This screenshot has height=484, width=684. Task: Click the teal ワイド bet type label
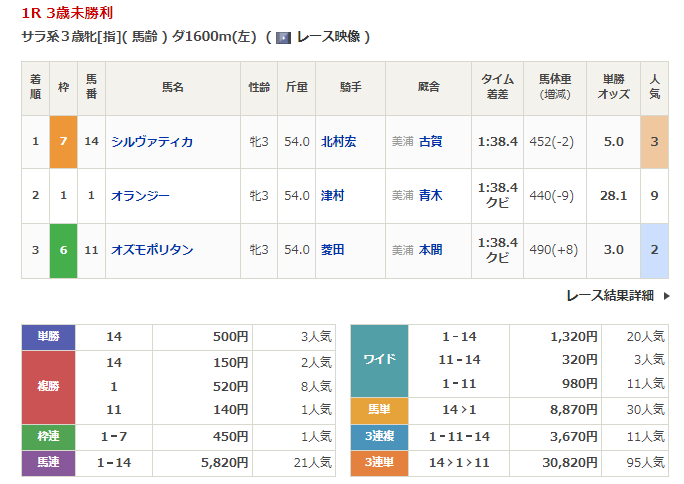380,360
